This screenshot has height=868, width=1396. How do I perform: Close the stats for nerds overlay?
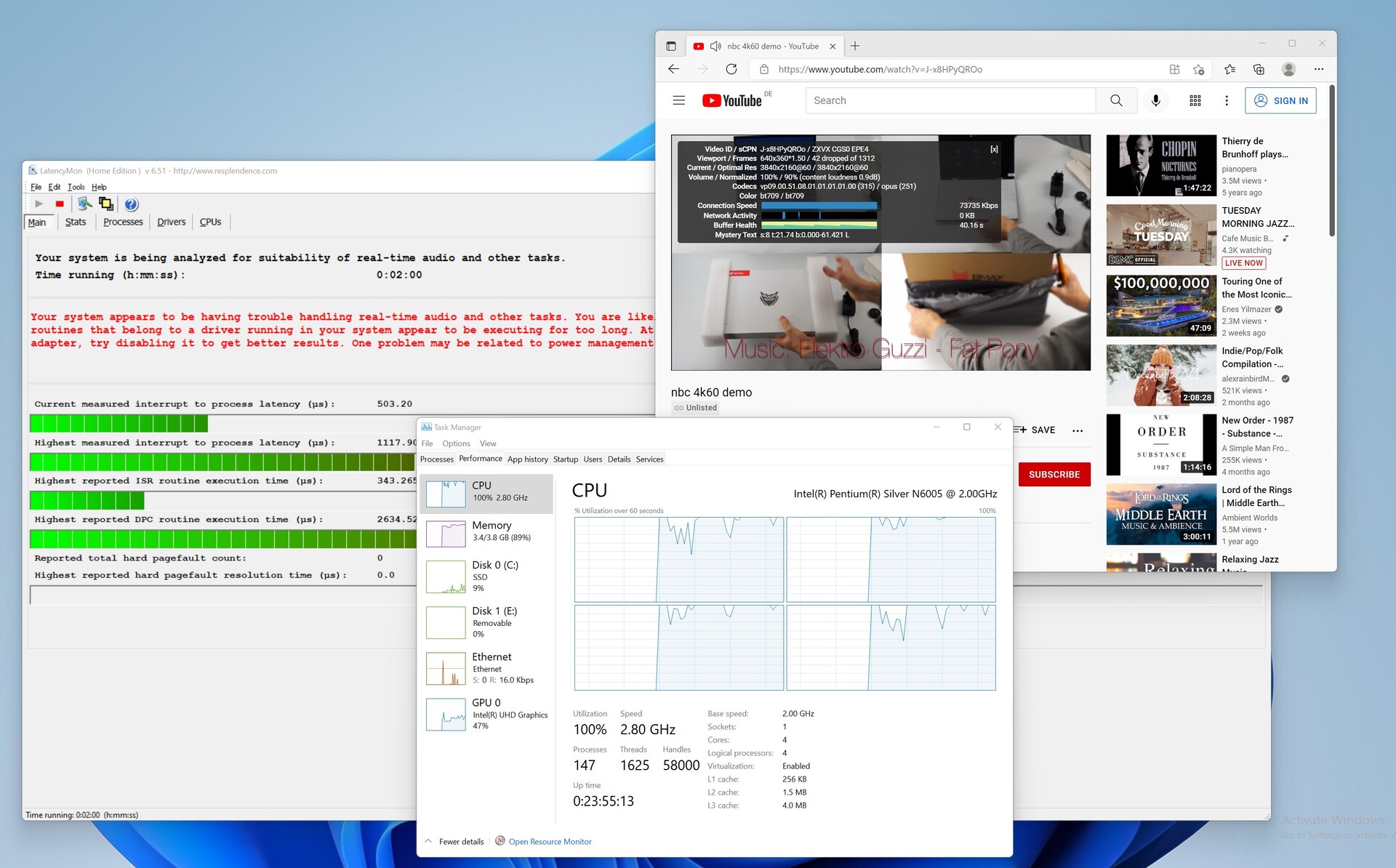pos(994,149)
